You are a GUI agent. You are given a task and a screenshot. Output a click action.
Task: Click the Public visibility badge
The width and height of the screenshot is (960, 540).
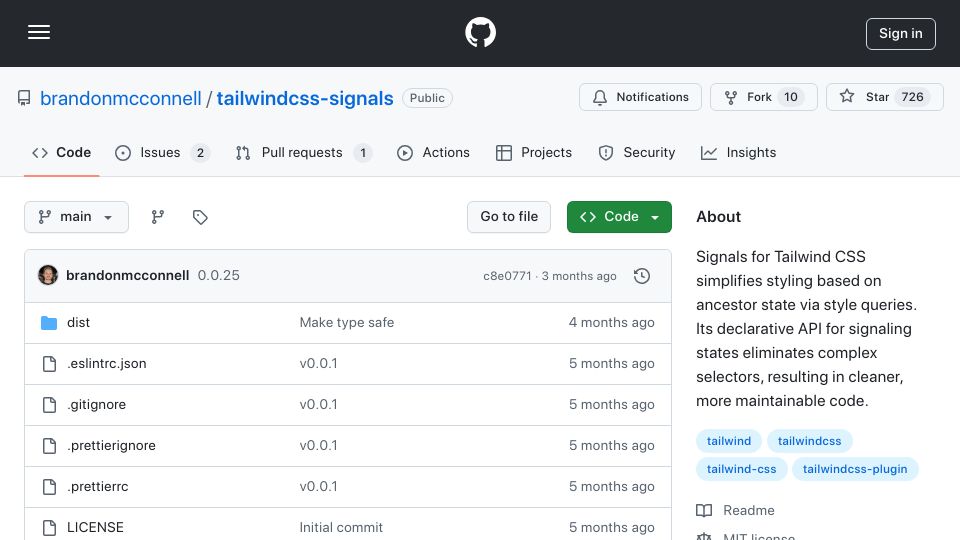(427, 98)
